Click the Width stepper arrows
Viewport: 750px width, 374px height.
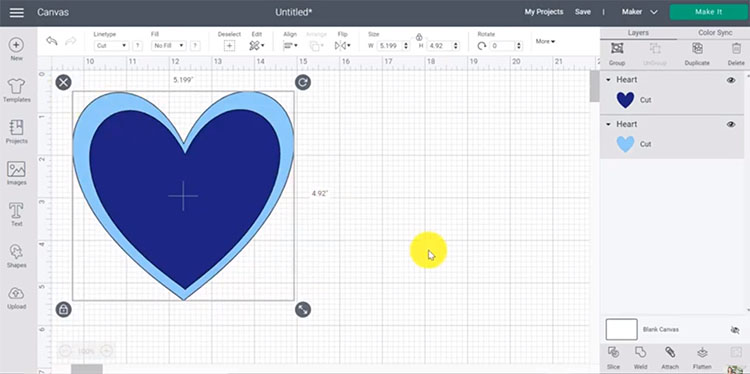click(407, 46)
